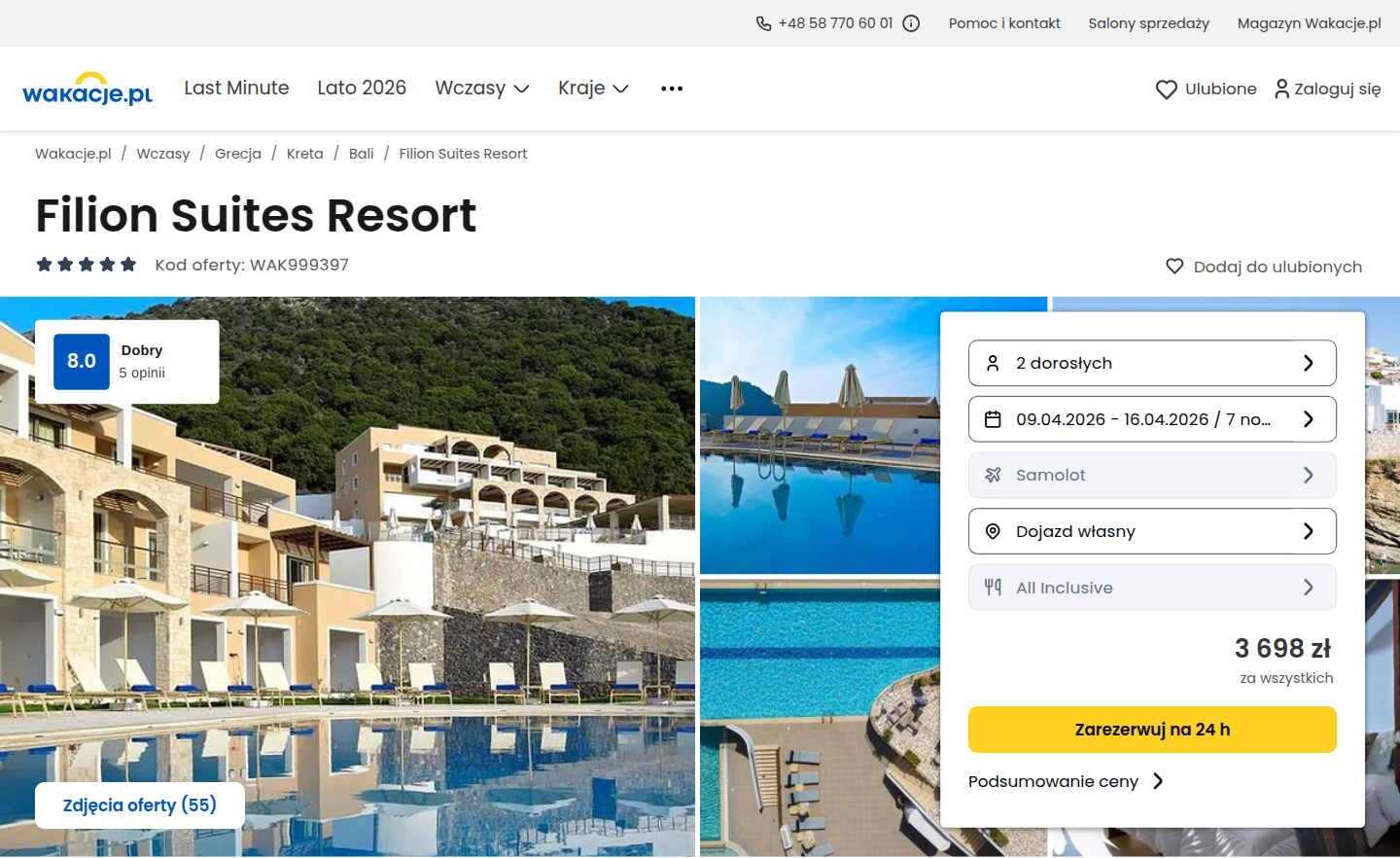Toggle Dodaj do ulubionych heart
1400x858 pixels.
pyautogui.click(x=1174, y=267)
